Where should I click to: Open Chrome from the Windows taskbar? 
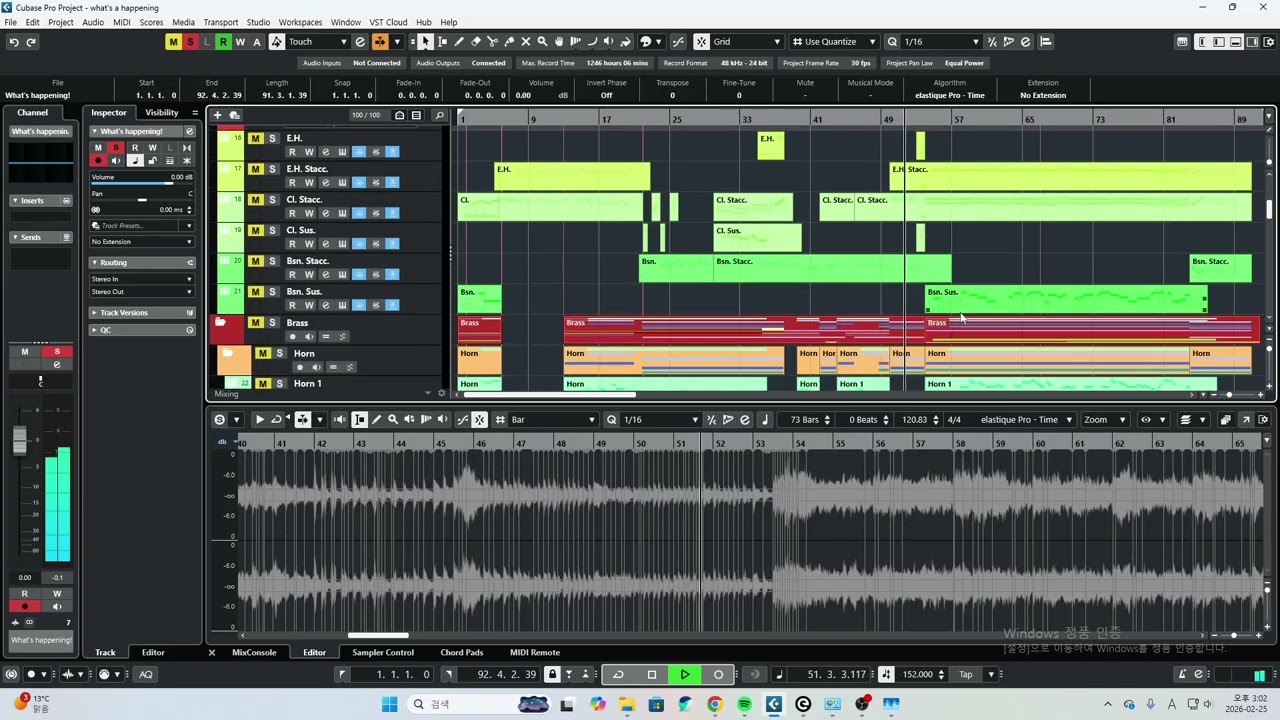click(x=714, y=704)
